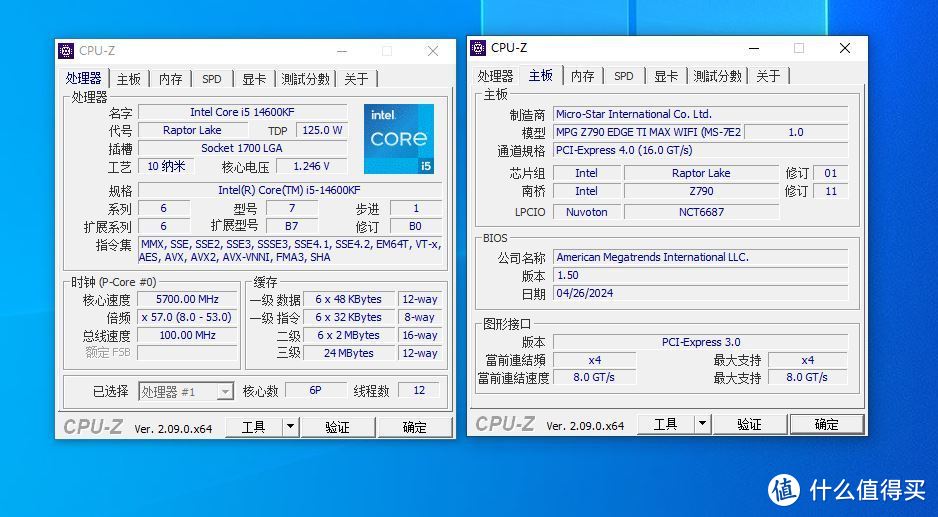This screenshot has height=517, width=938.
Task: Click the Micro-Star International Co. Ltd. field
Action: pyautogui.click(x=700, y=114)
